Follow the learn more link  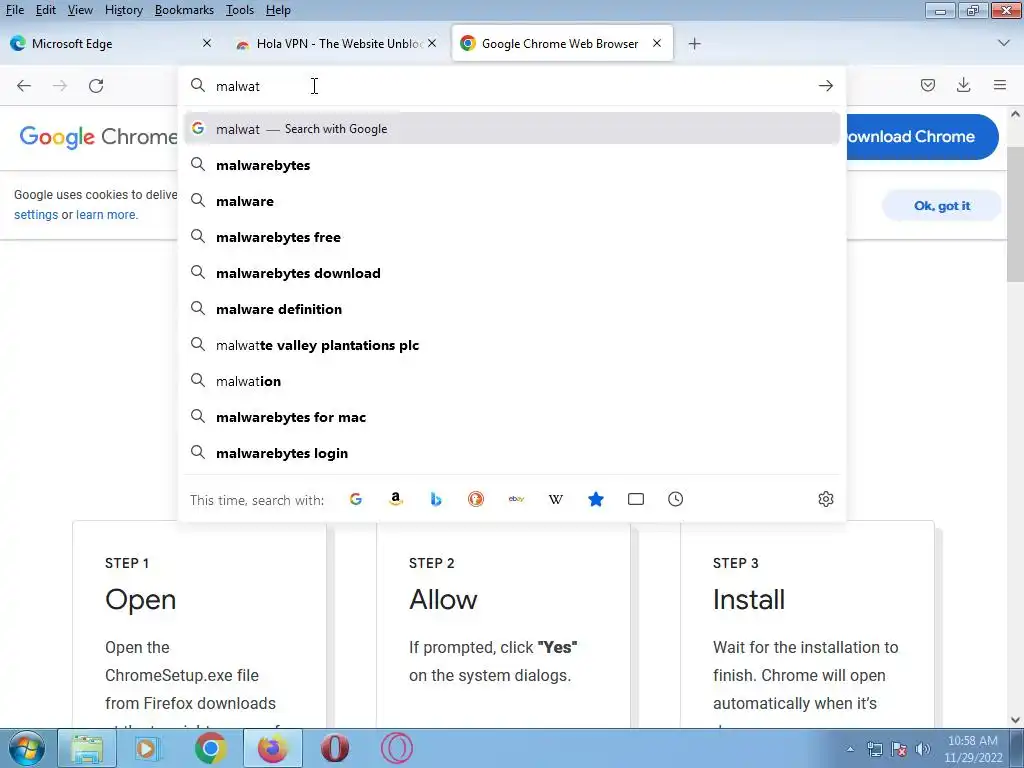click(106, 215)
